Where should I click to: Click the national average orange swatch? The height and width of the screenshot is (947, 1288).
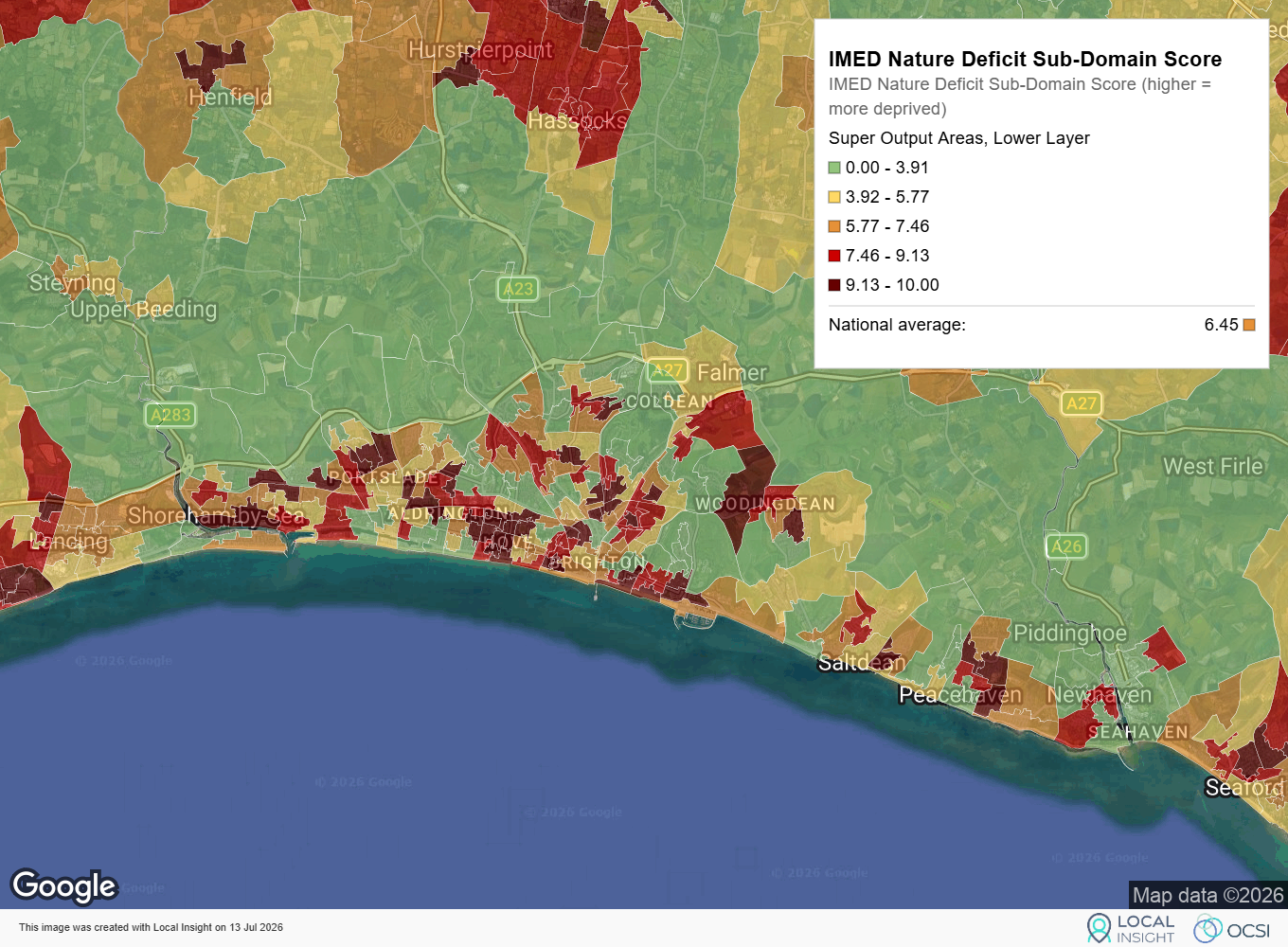click(1249, 325)
